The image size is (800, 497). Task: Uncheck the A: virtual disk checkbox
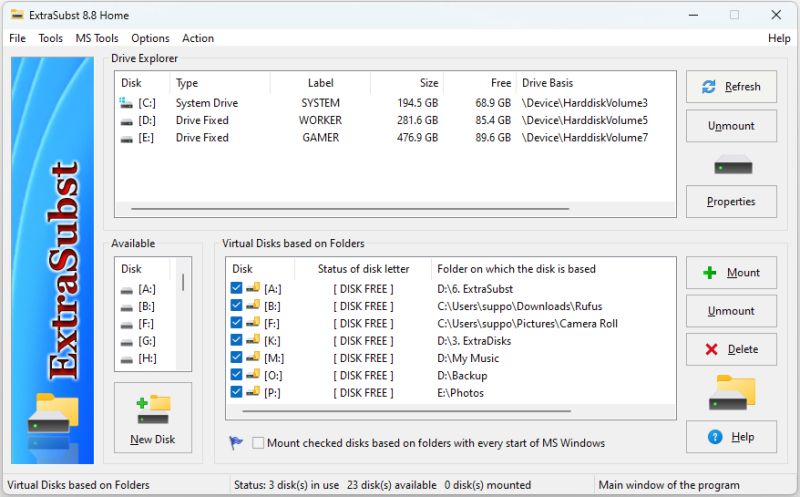[x=237, y=289]
